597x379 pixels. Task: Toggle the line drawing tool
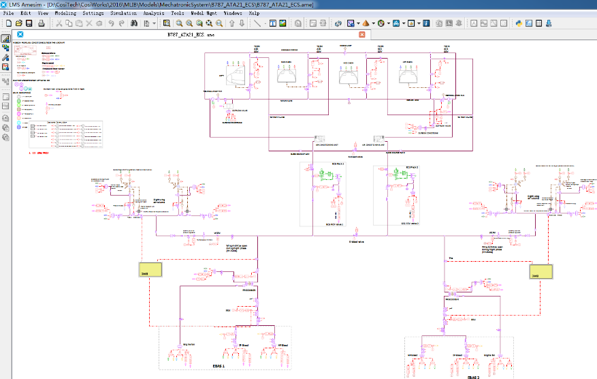(x=257, y=23)
